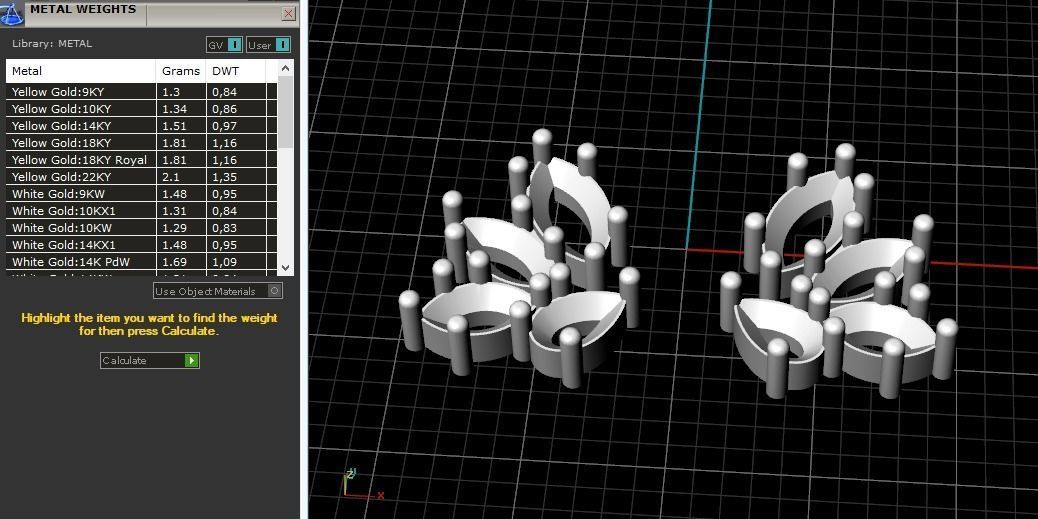This screenshot has height=519, width=1038.
Task: Toggle the GV library switch
Action: pyautogui.click(x=224, y=45)
